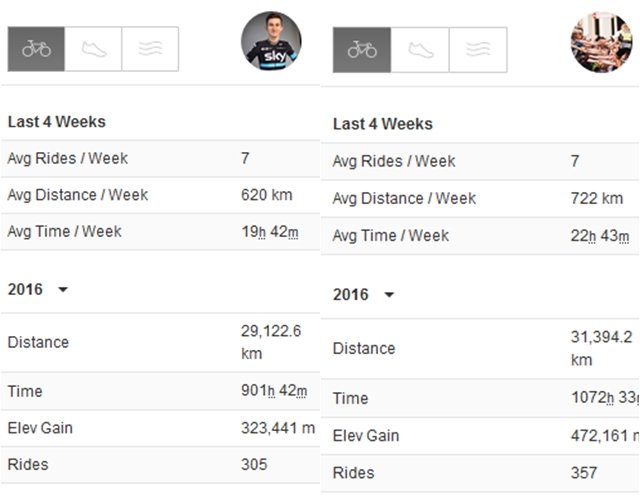Select the running shoe icon in right panel
Screen dimensions: 640x500
tap(420, 50)
